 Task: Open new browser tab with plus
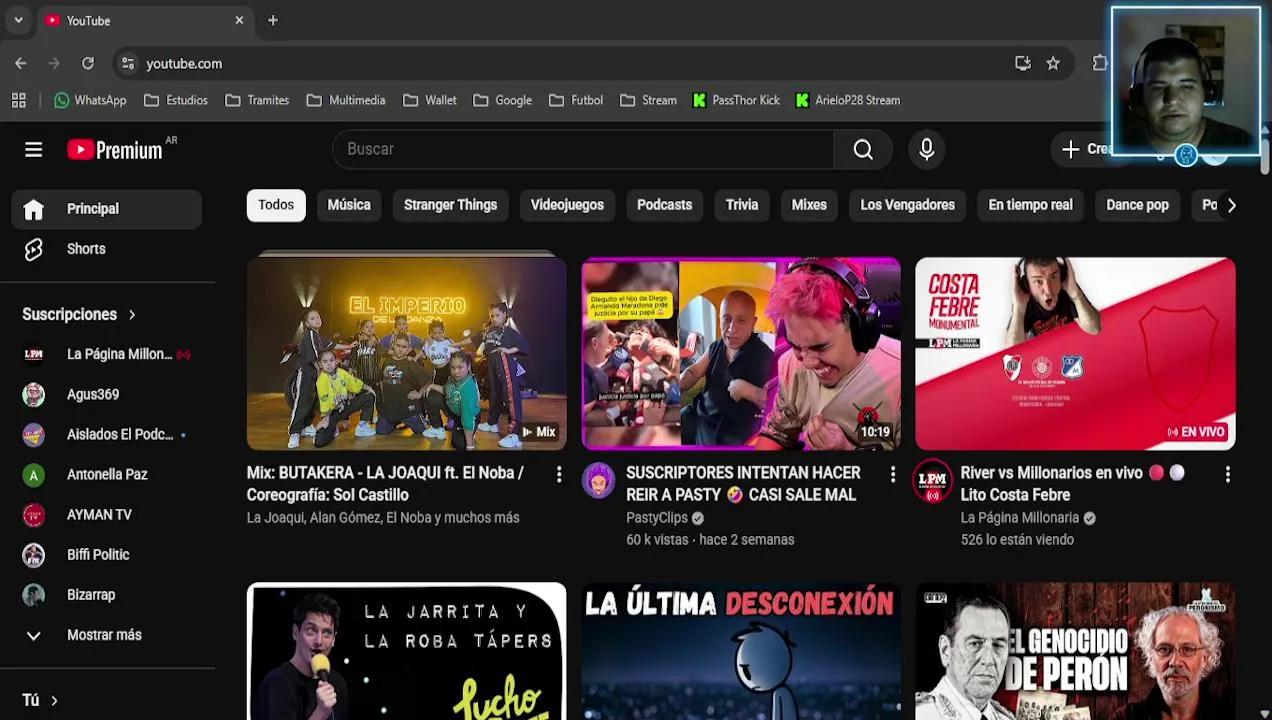click(x=273, y=20)
